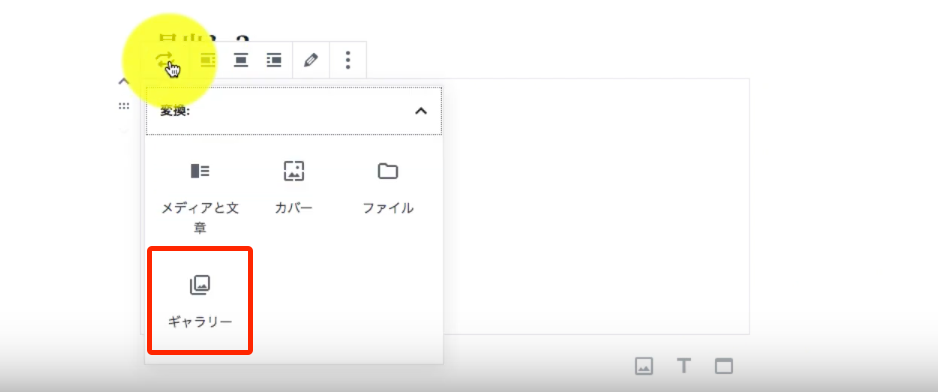The height and width of the screenshot is (392, 938).
Task: Click the block drag handle dots
Action: click(x=123, y=106)
